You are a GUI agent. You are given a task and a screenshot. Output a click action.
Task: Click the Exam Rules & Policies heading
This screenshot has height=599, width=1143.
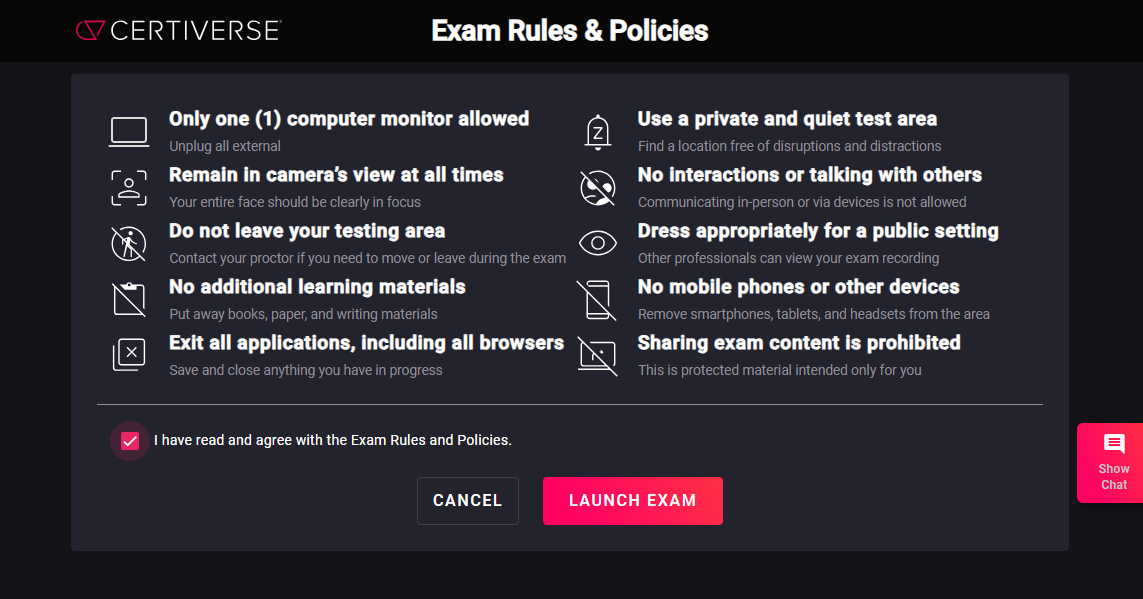tap(570, 31)
